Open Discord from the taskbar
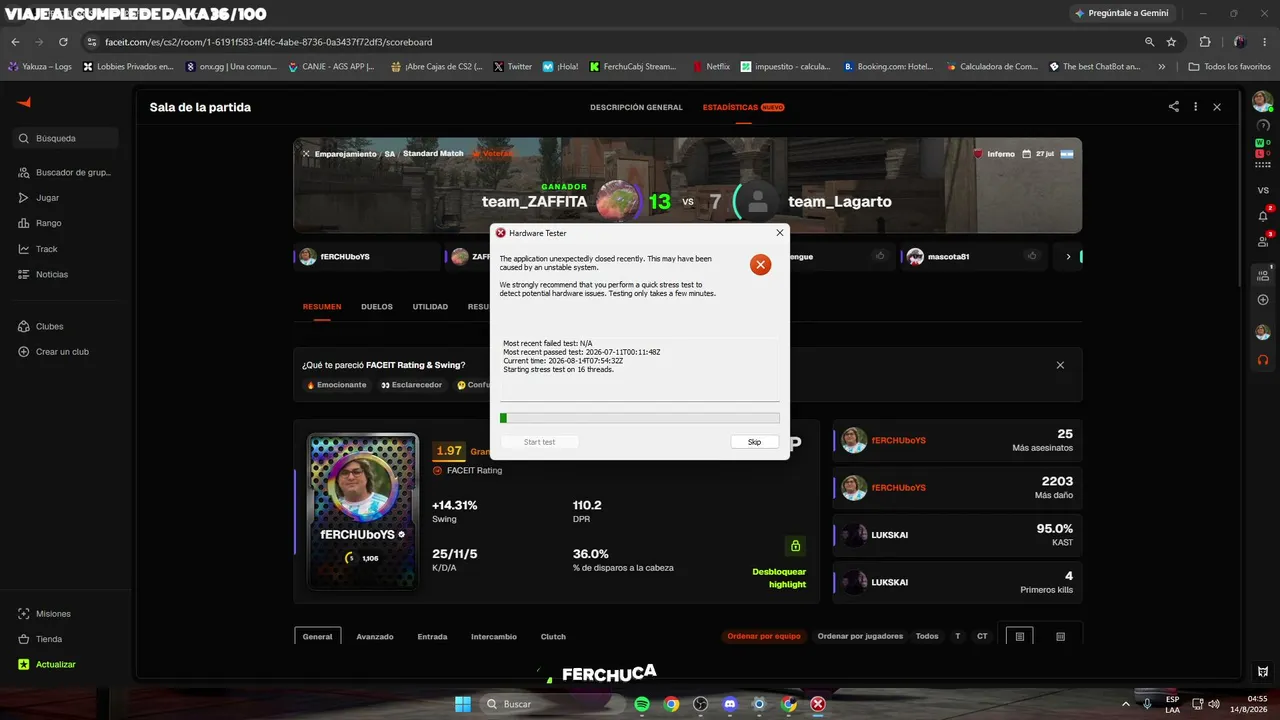1280x720 pixels. click(x=730, y=704)
